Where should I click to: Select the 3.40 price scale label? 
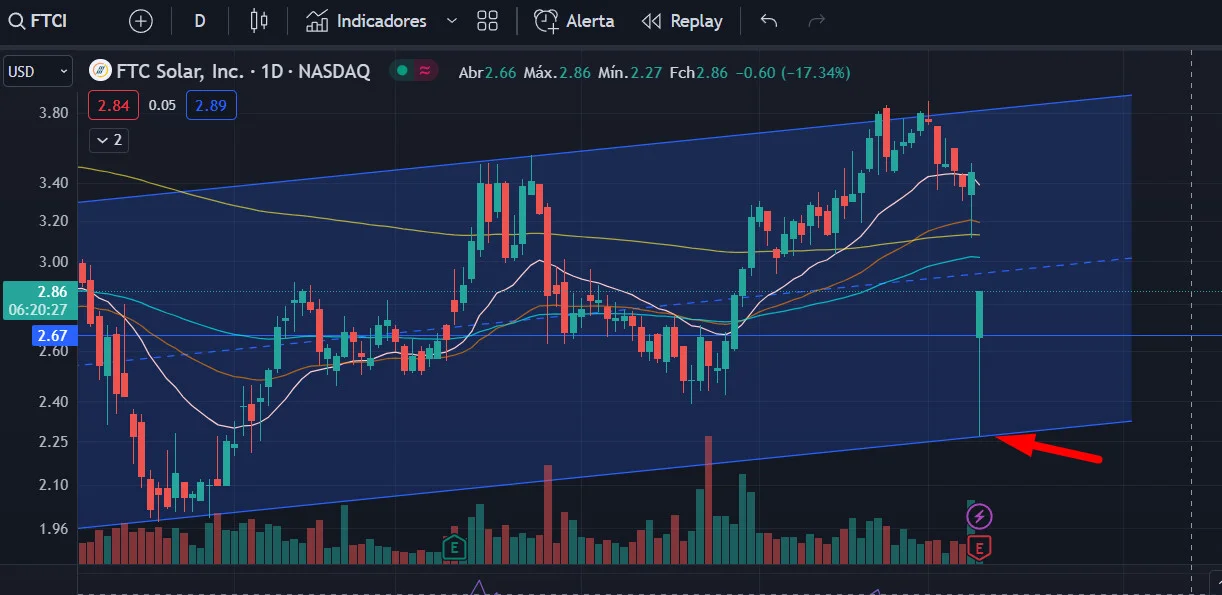pos(53,182)
